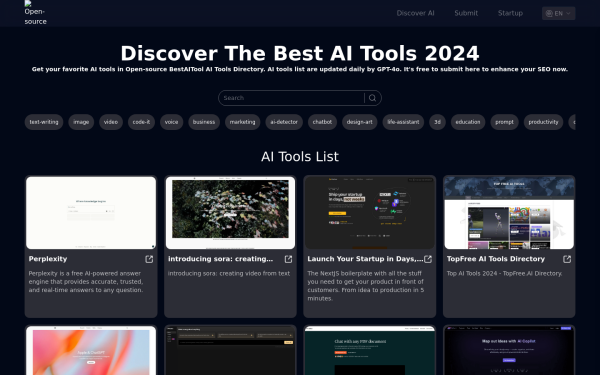The height and width of the screenshot is (375, 600).
Task: Click the Perplexity description text
Action: (86, 282)
